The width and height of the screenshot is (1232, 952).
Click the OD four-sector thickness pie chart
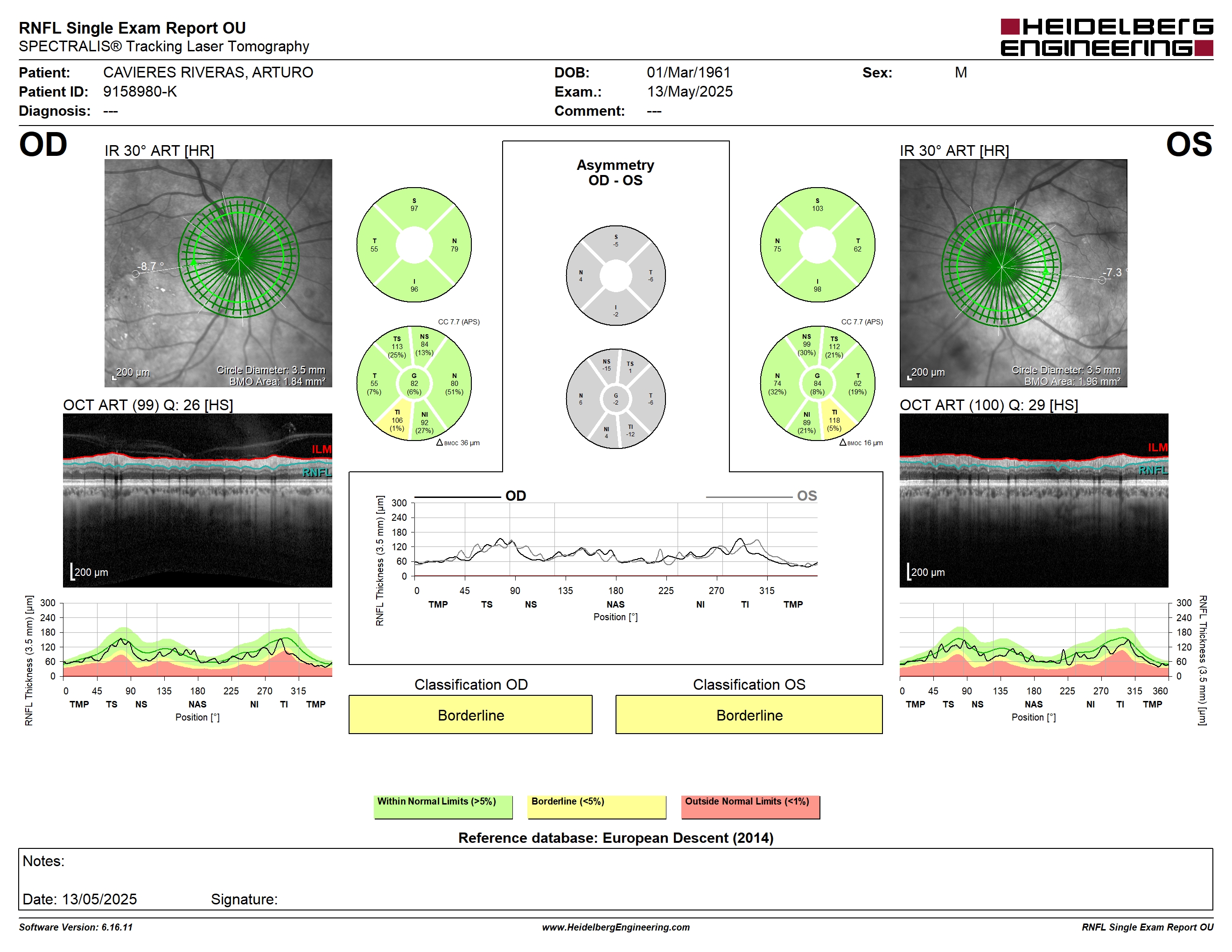pyautogui.click(x=414, y=245)
